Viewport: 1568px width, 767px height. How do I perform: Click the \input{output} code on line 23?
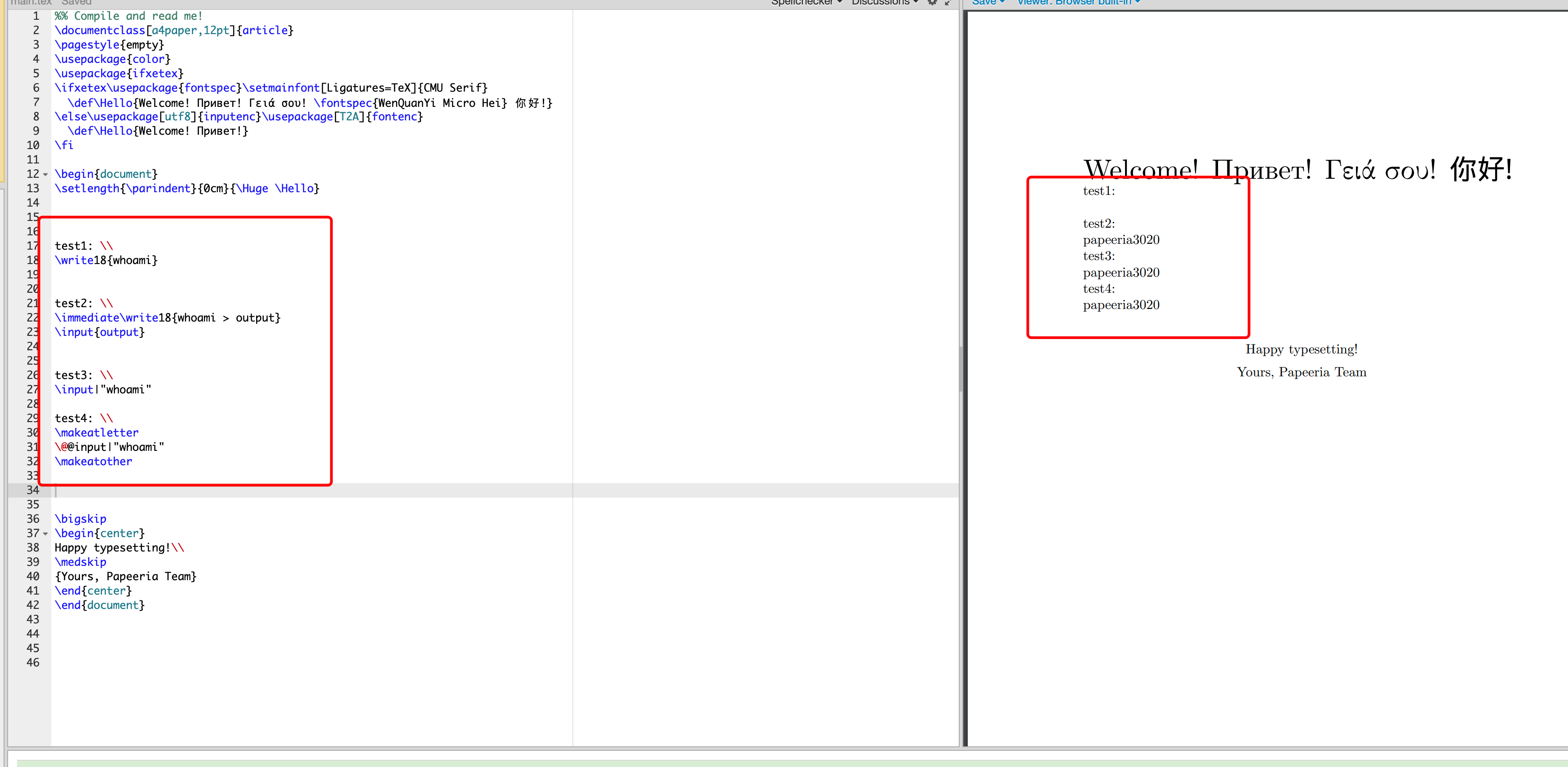coord(100,332)
